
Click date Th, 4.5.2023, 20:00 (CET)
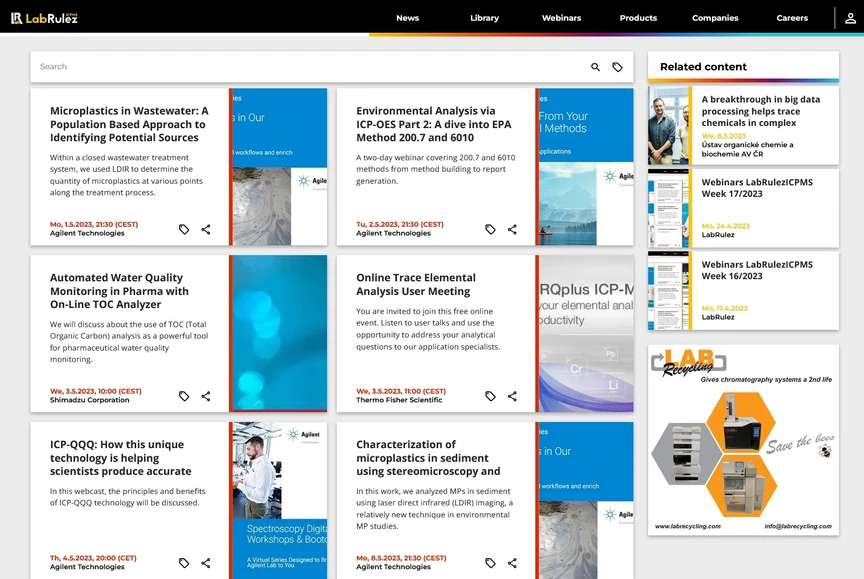(93, 558)
